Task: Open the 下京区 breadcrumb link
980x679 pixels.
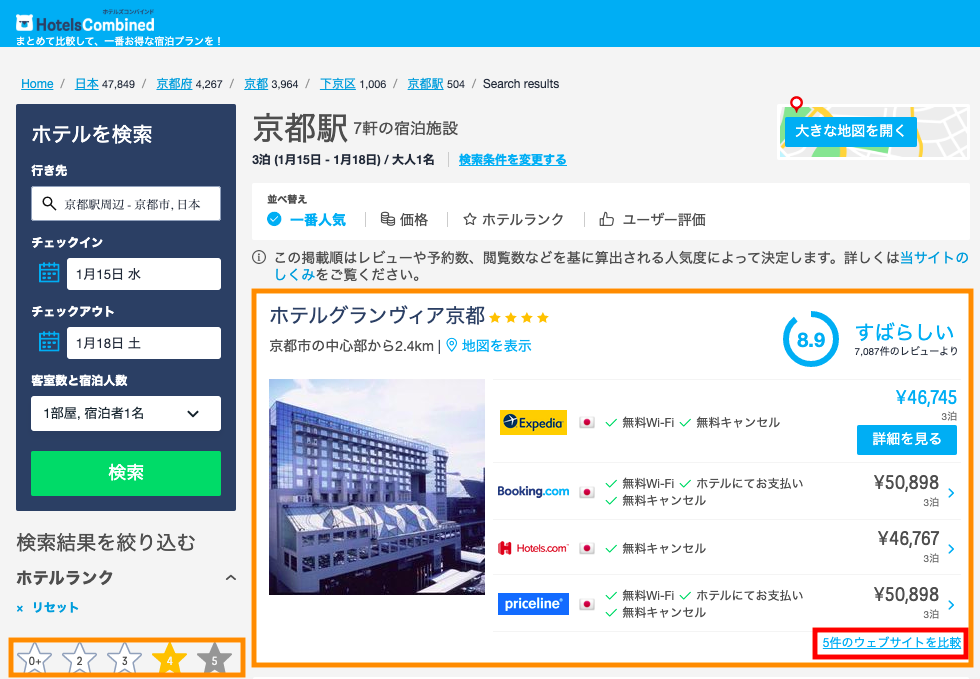Action: click(x=338, y=84)
